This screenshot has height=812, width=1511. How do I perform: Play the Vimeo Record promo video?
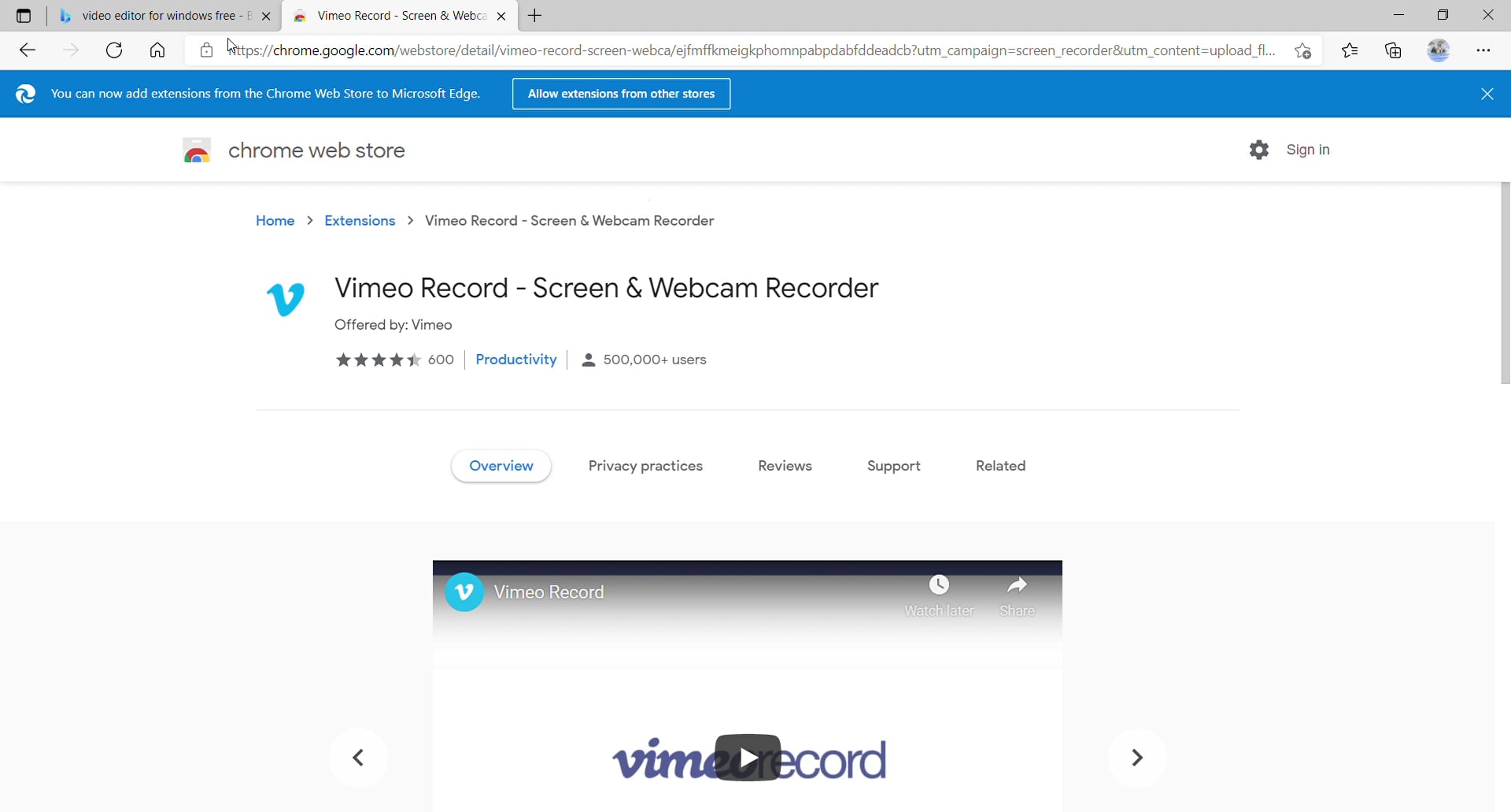(x=748, y=758)
